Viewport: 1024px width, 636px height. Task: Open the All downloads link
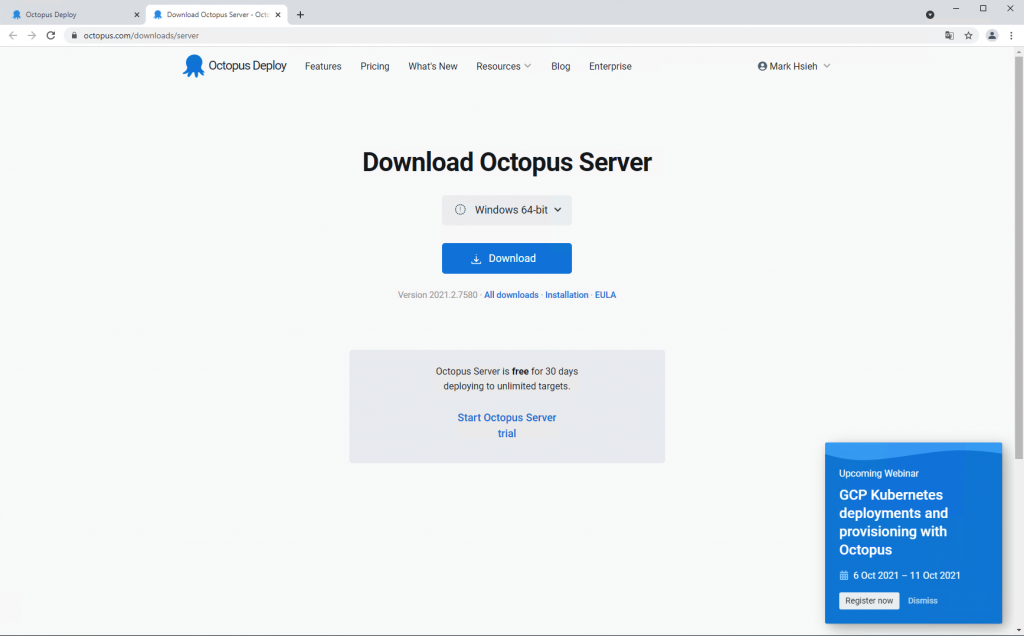[x=511, y=294]
